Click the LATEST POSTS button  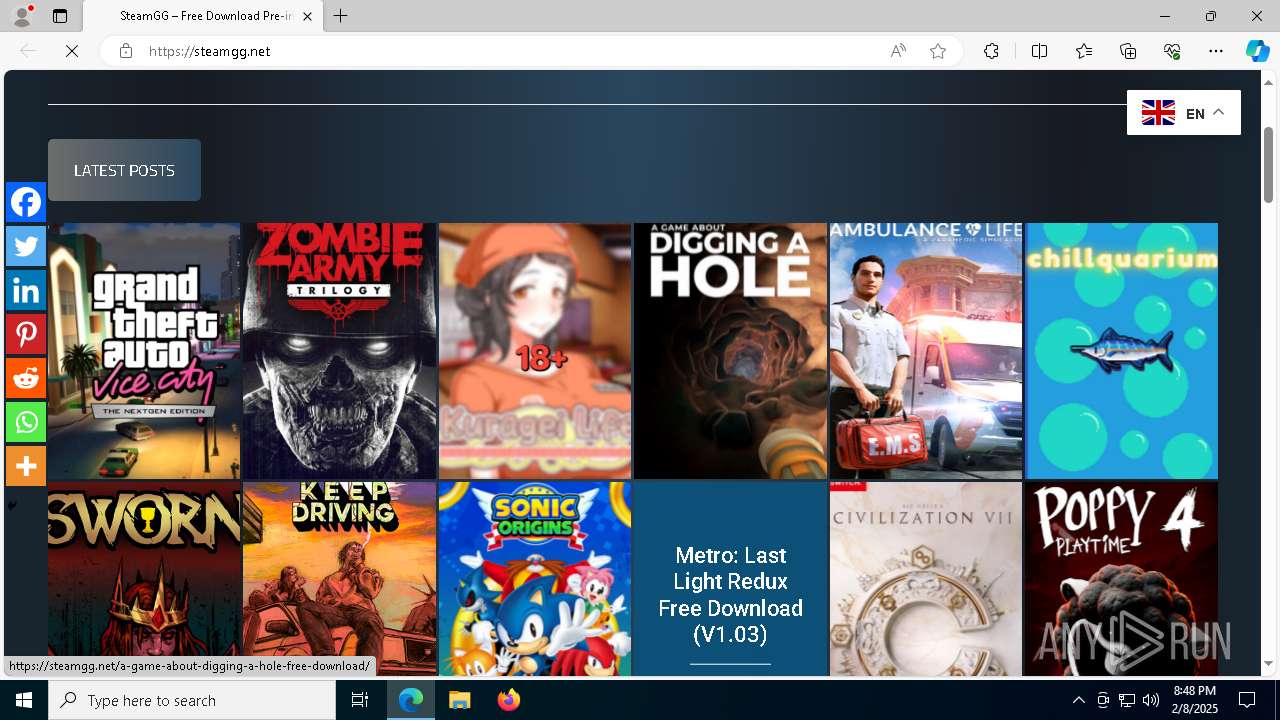124,170
